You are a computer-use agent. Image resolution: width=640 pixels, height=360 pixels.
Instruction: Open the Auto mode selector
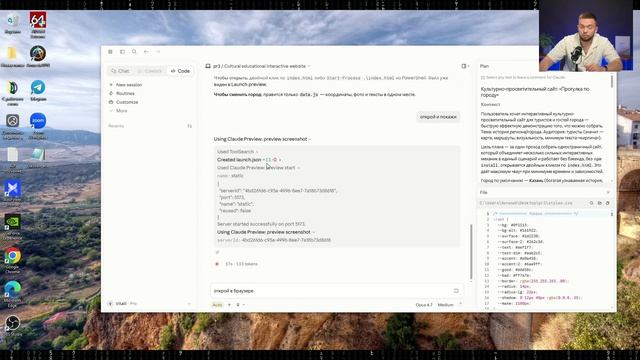(x=217, y=305)
